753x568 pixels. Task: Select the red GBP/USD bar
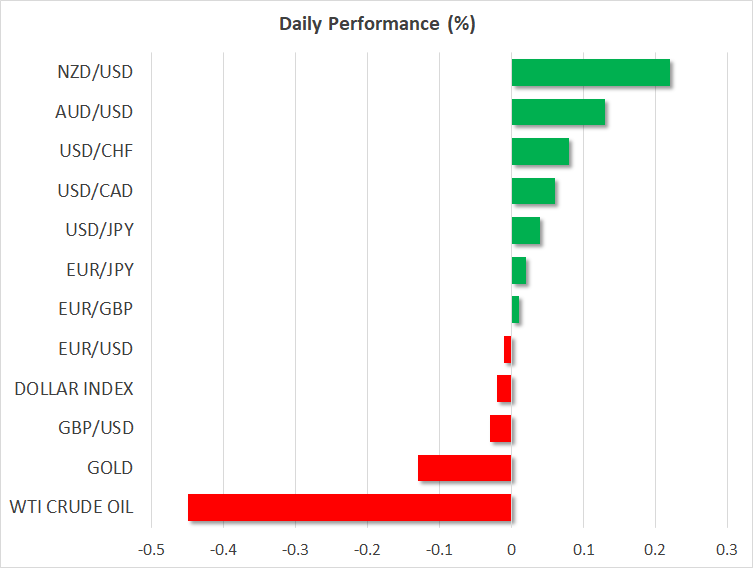pos(500,428)
